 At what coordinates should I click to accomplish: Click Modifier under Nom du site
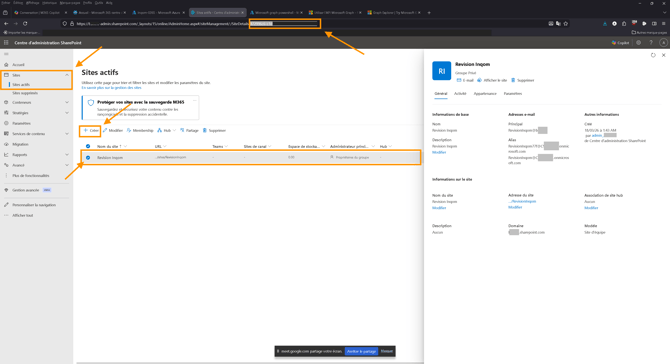[439, 208]
